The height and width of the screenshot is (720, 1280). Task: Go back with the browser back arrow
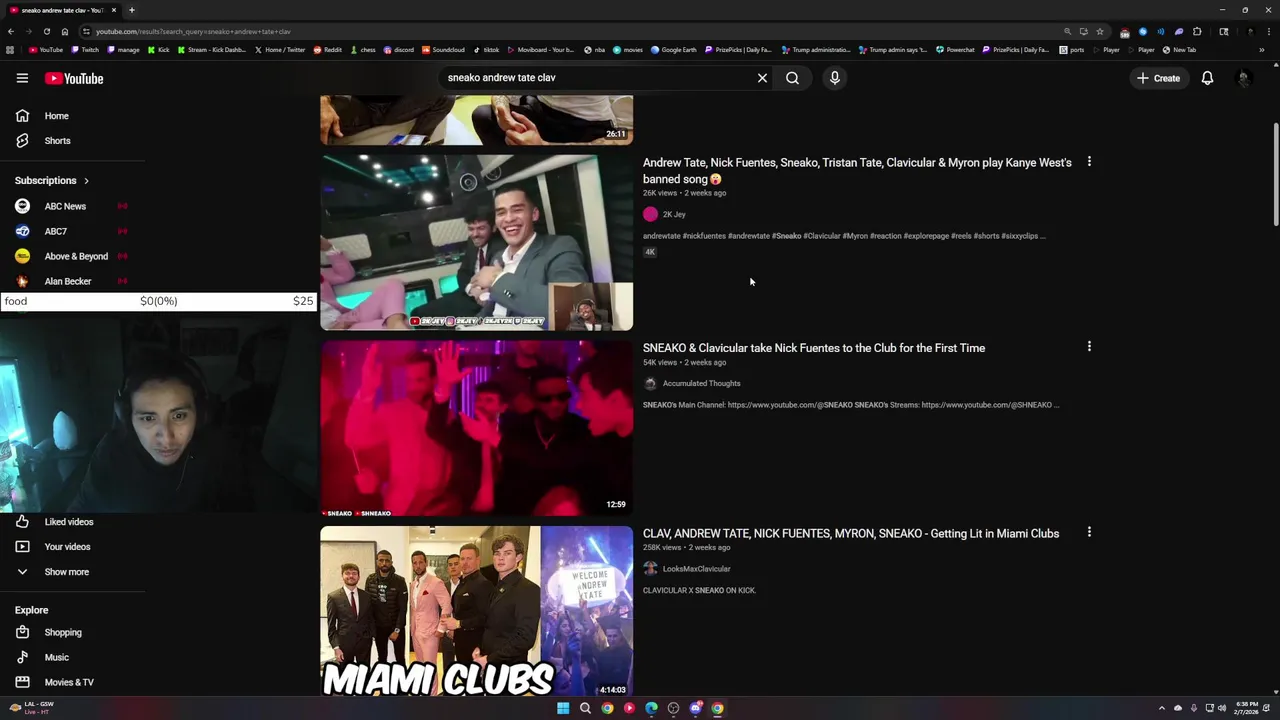click(10, 31)
